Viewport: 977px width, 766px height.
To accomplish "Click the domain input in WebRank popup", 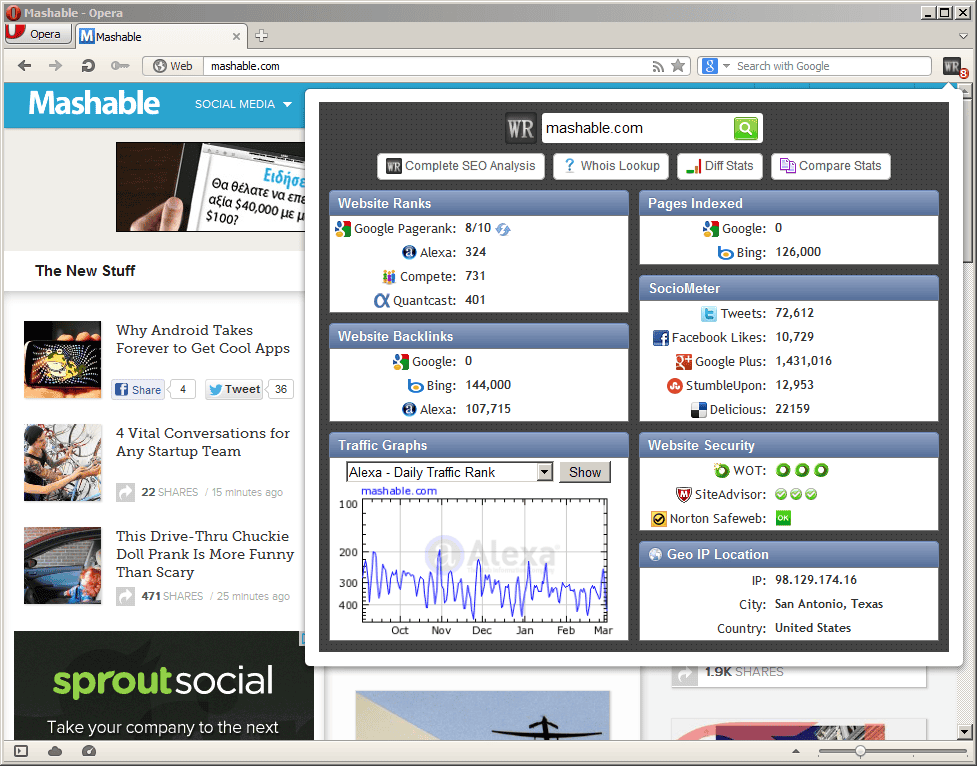I will coord(637,128).
